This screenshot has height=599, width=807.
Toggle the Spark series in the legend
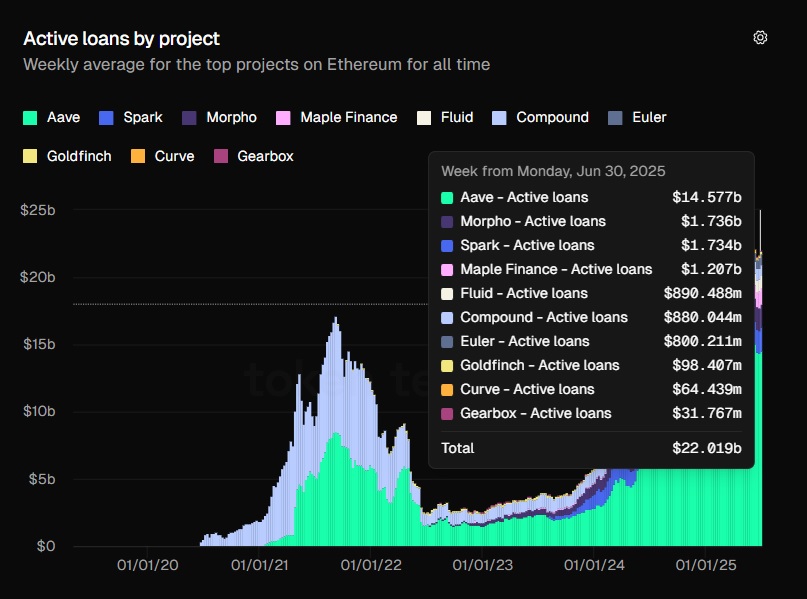pos(131,117)
